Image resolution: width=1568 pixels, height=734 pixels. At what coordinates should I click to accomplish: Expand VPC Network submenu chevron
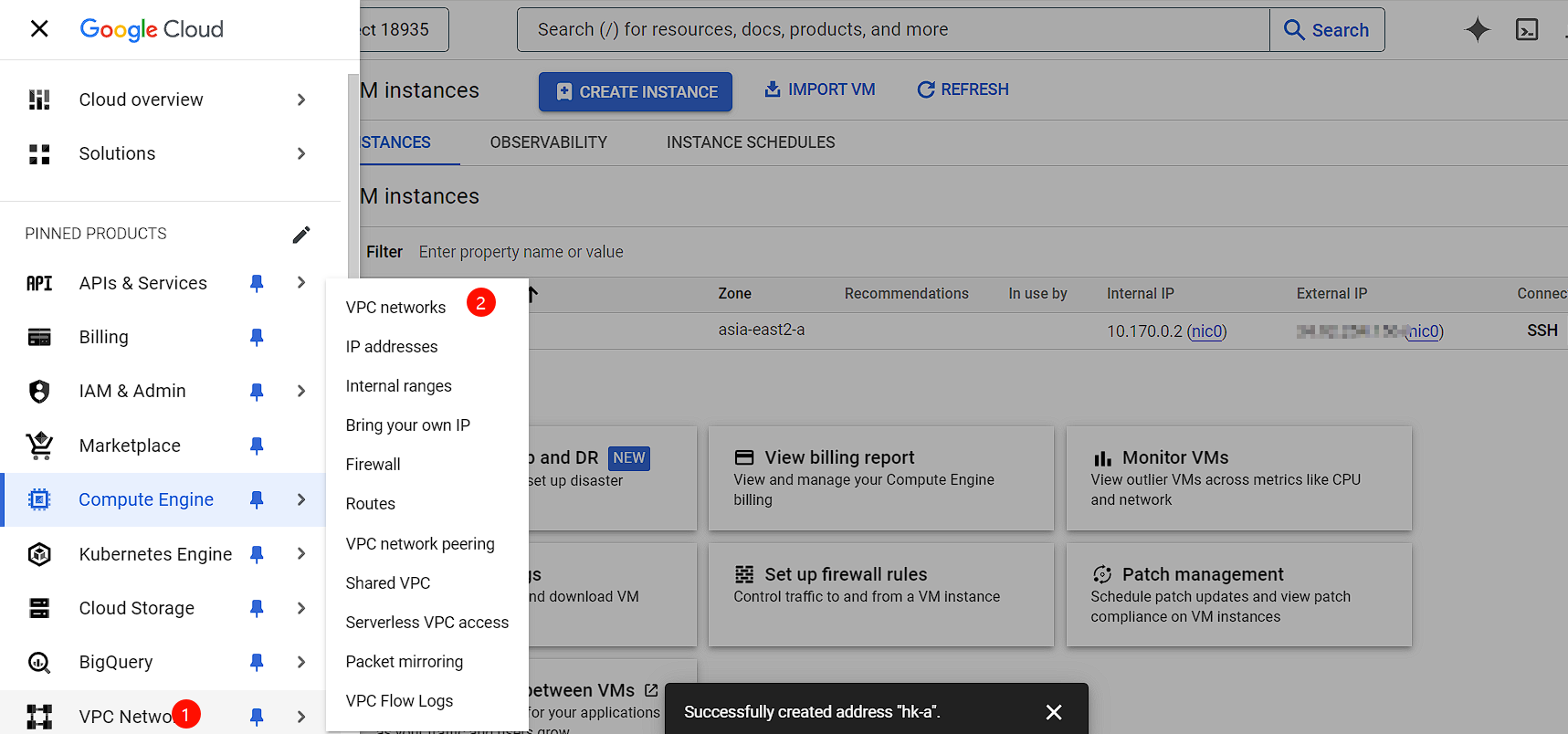301,717
